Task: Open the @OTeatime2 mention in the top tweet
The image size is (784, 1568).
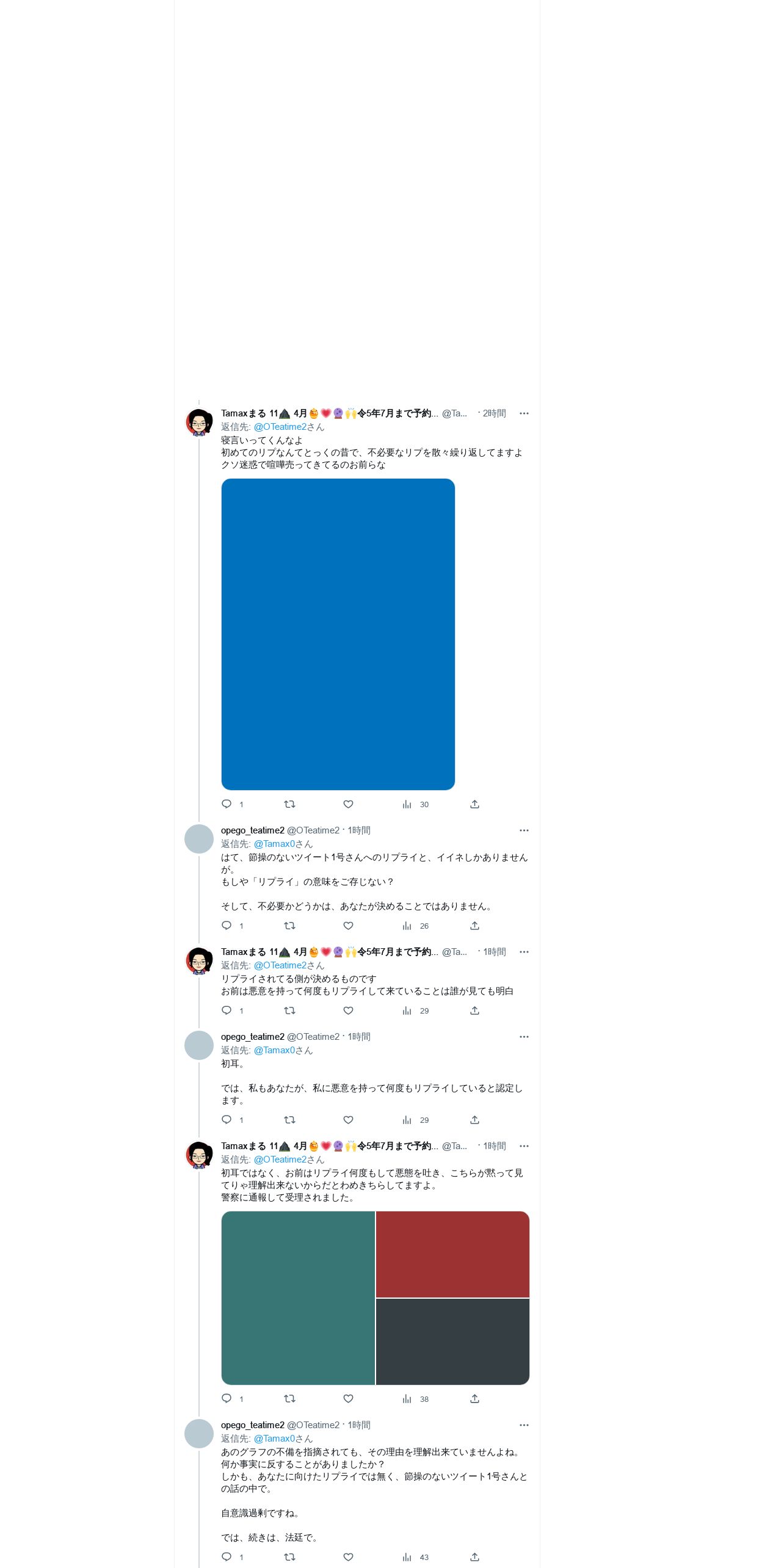Action: click(280, 427)
